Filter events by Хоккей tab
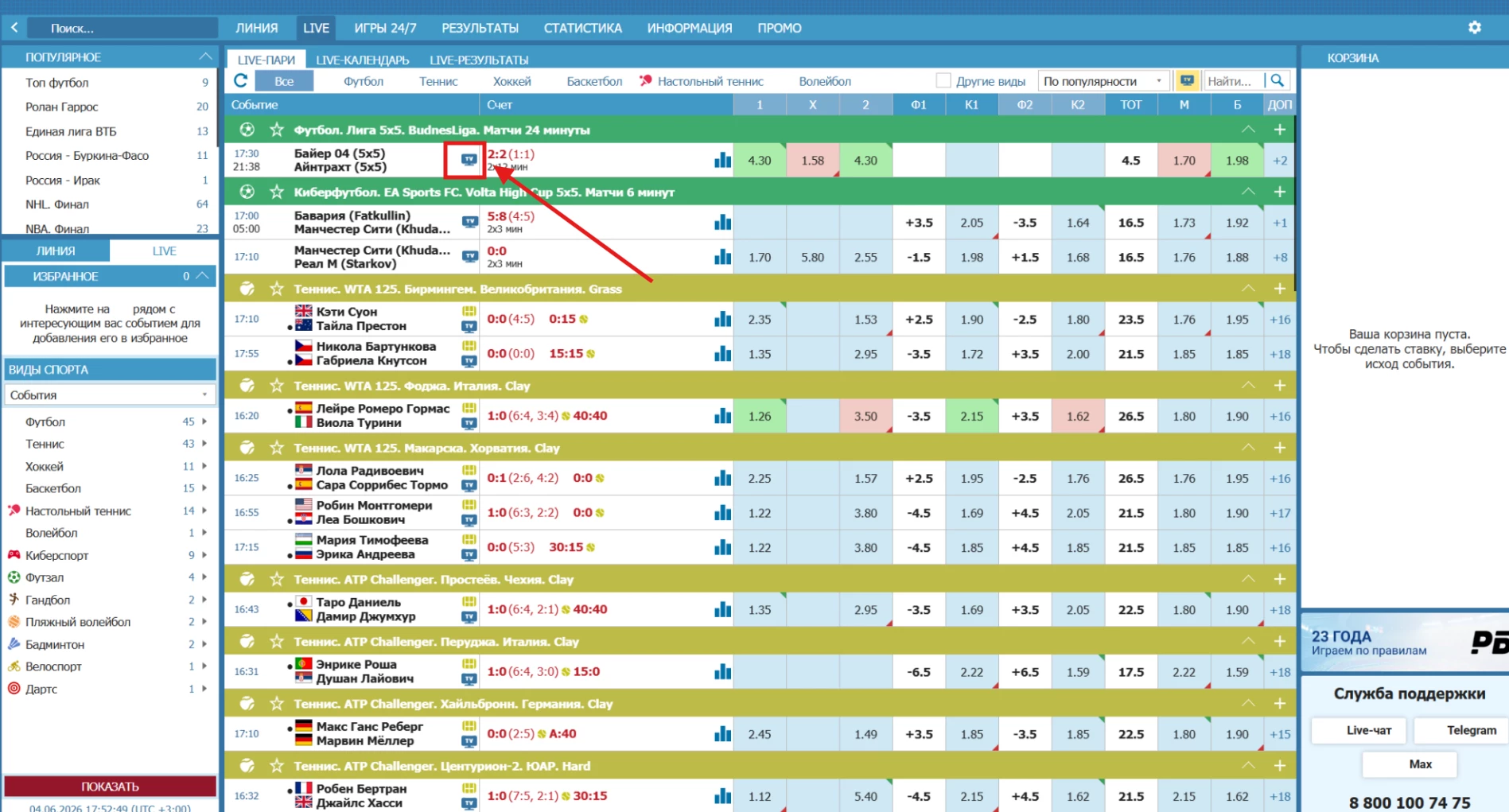Viewport: 1509px width, 812px height. tap(511, 81)
